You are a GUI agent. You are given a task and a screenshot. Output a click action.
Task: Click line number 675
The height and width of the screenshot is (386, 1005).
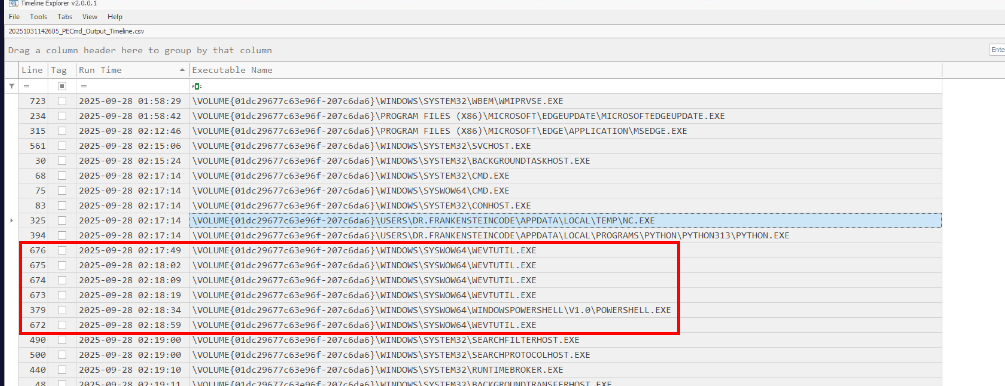(x=38, y=265)
